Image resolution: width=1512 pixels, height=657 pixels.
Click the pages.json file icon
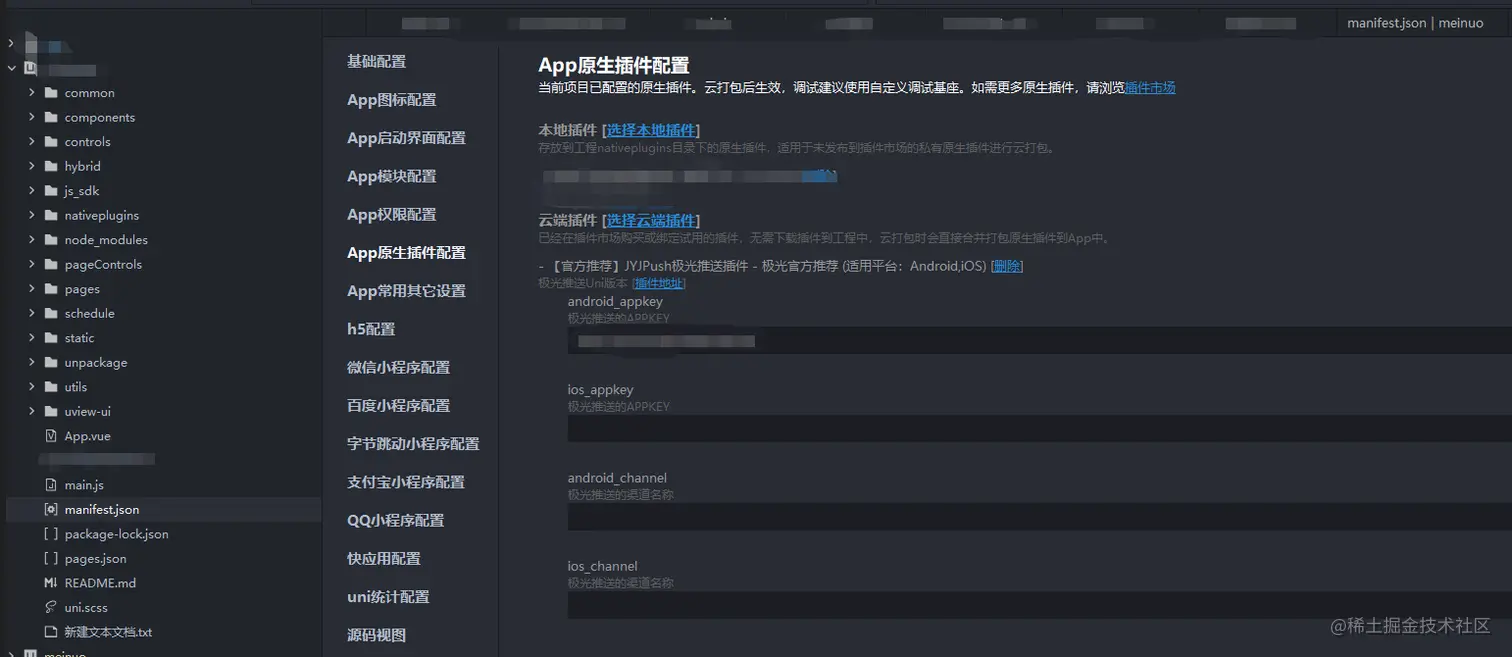51,558
